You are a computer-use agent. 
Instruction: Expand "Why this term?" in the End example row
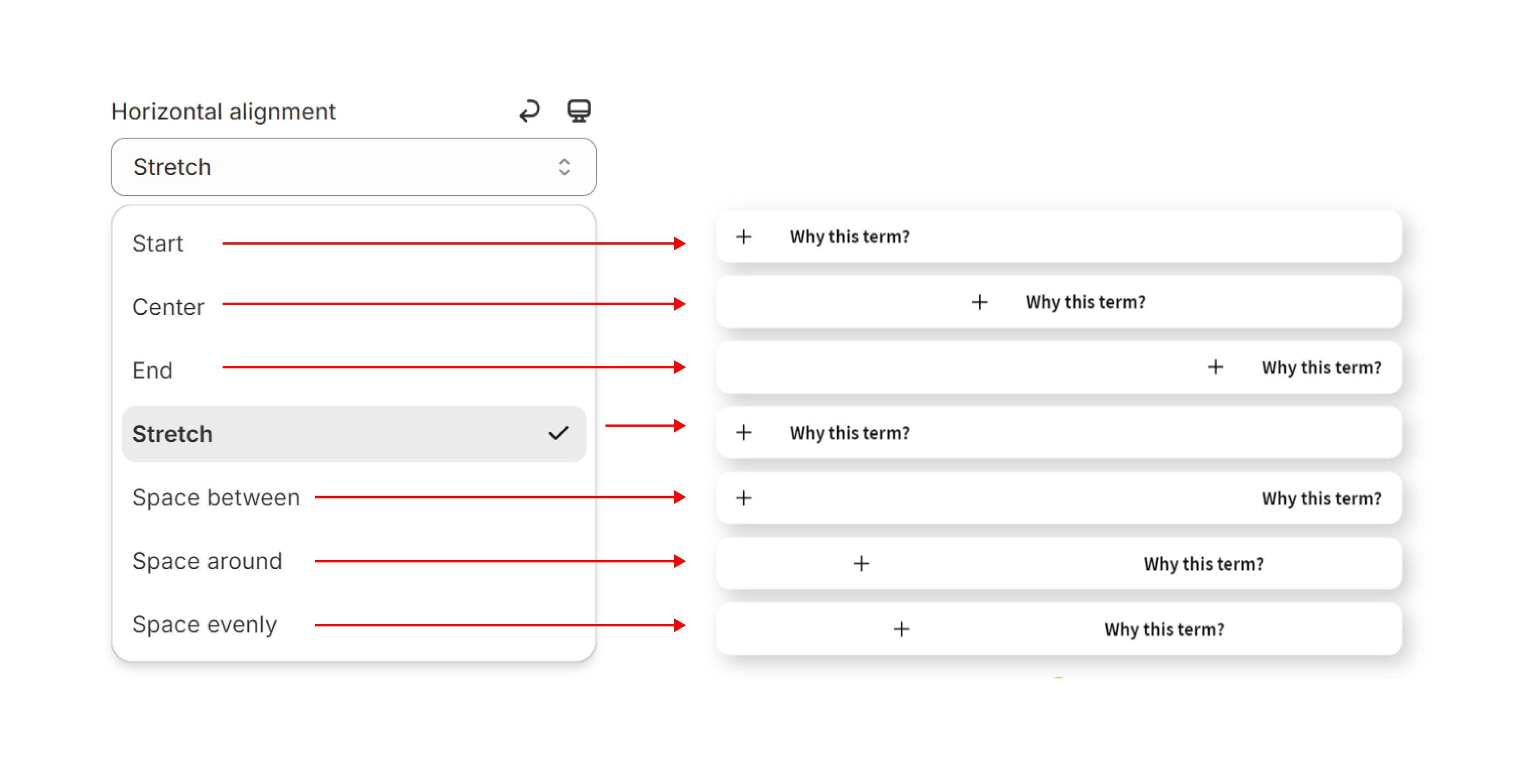1321,367
